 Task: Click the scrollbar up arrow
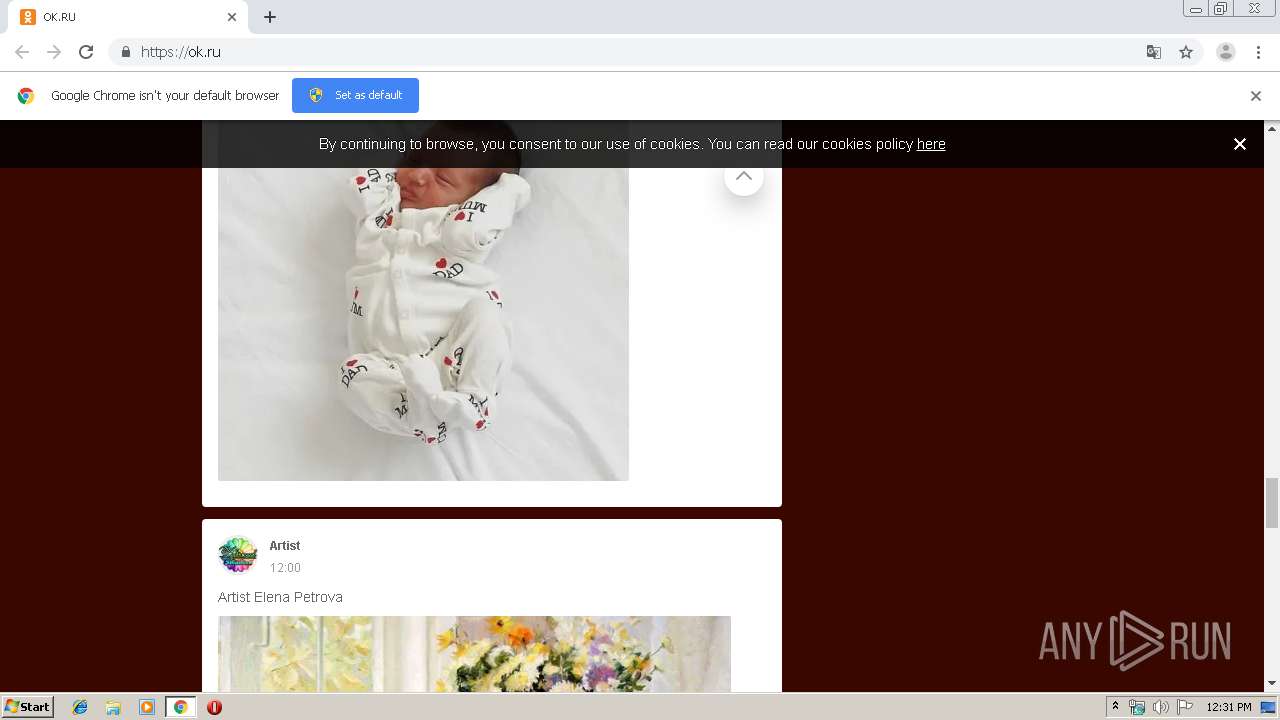1272,128
